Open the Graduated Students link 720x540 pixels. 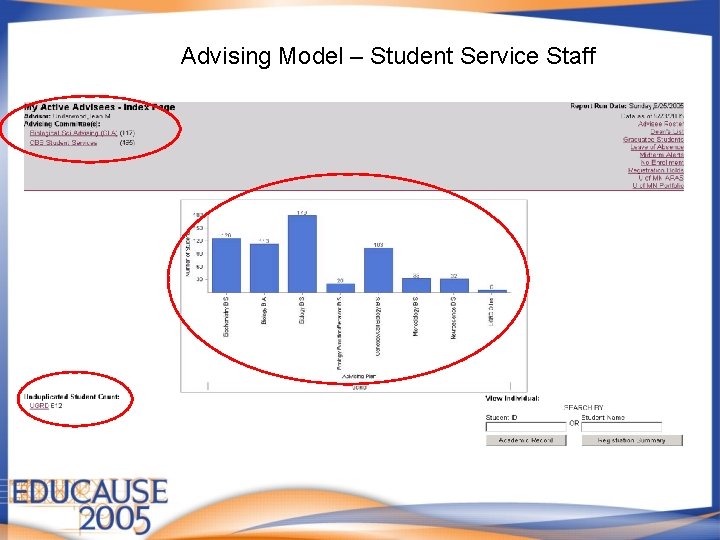(x=653, y=140)
